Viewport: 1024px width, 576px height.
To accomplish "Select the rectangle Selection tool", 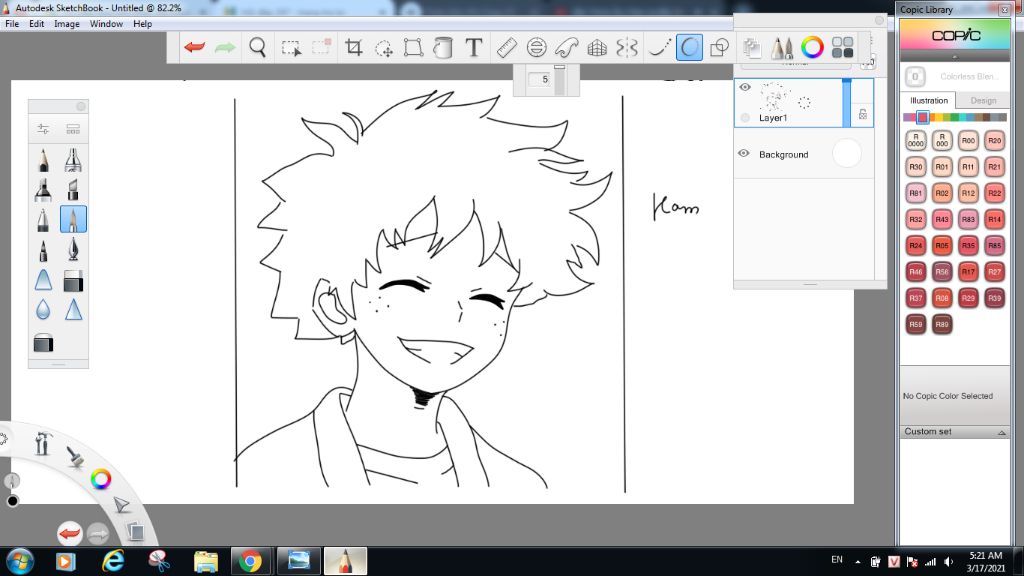I will 291,48.
